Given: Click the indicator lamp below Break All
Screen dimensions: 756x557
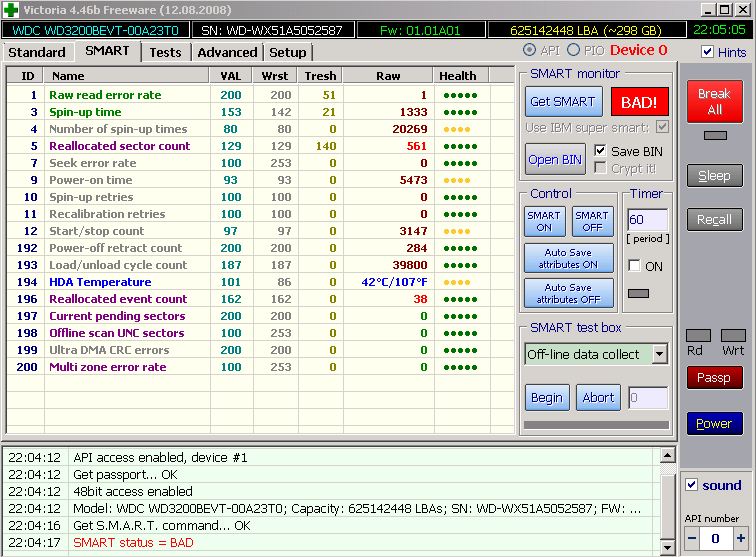Looking at the screenshot, I should (x=715, y=136).
